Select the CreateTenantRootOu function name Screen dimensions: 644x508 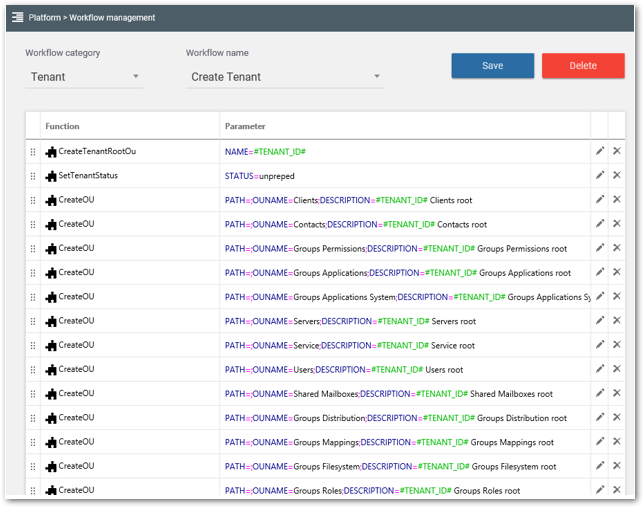point(97,151)
